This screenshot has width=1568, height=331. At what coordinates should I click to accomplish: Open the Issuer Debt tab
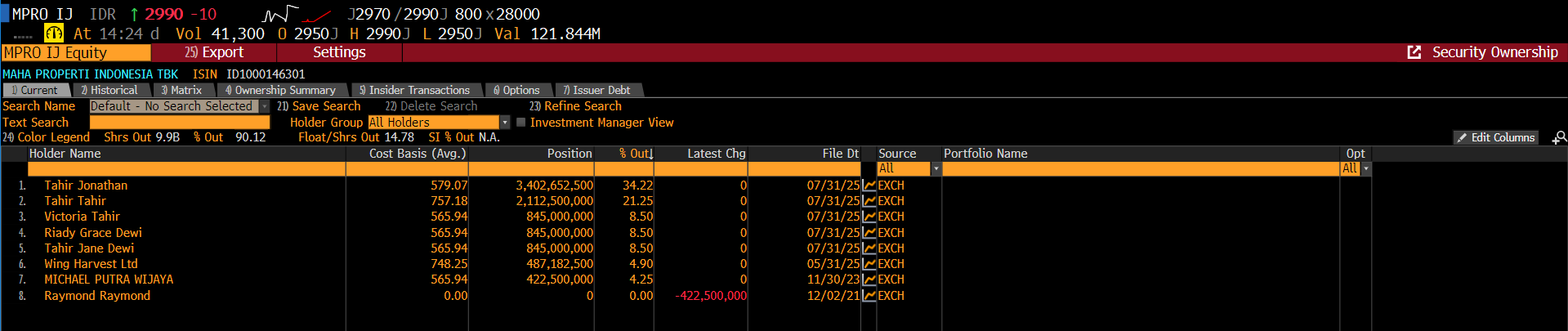point(597,90)
